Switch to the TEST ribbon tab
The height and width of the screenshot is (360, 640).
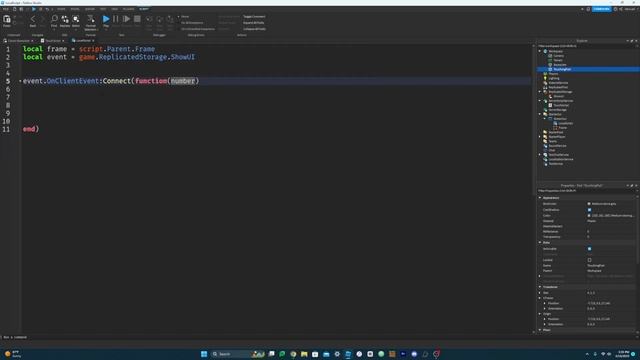click(x=103, y=9)
